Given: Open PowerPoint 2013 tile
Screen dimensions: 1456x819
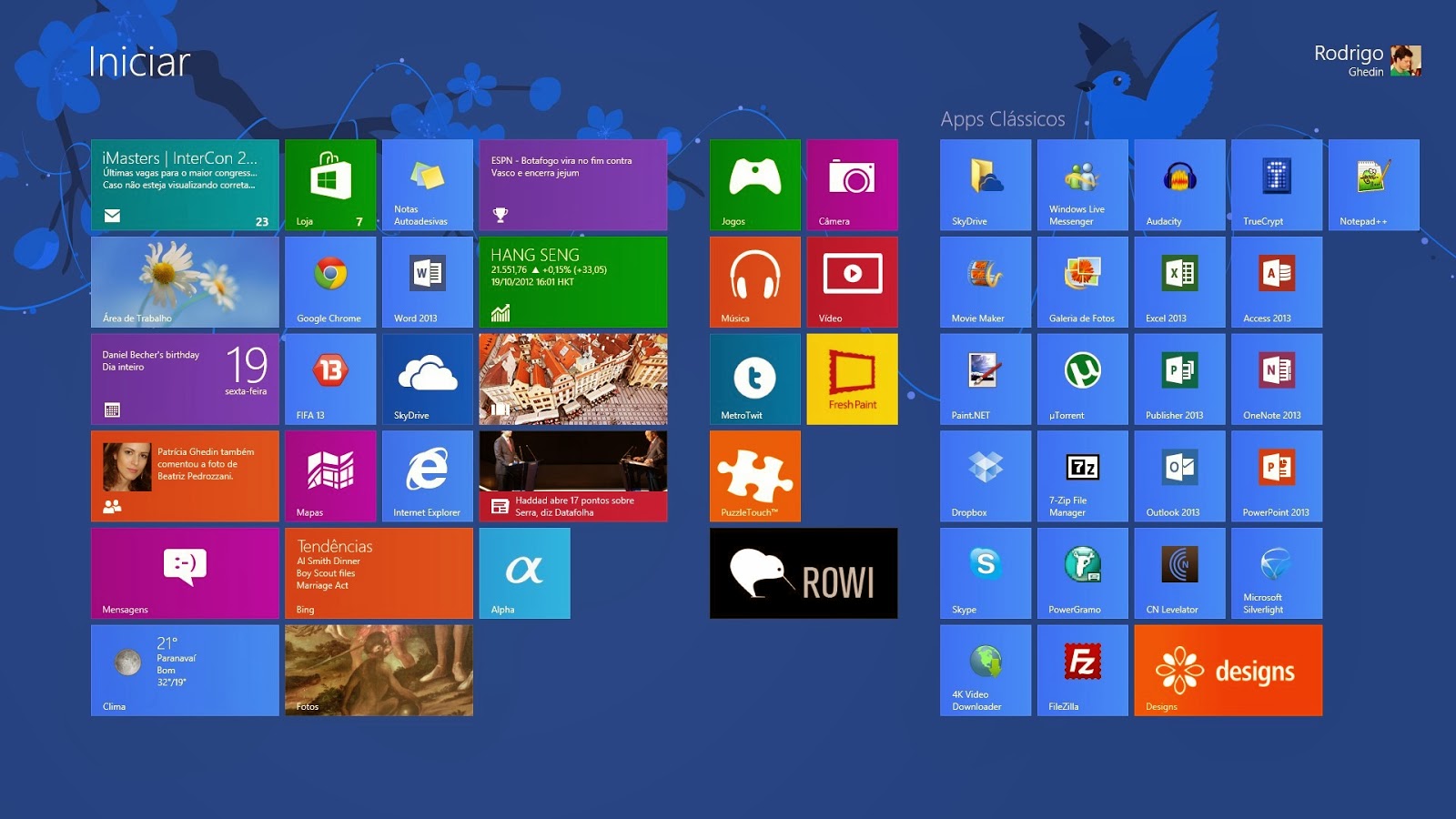Looking at the screenshot, I should (1277, 476).
